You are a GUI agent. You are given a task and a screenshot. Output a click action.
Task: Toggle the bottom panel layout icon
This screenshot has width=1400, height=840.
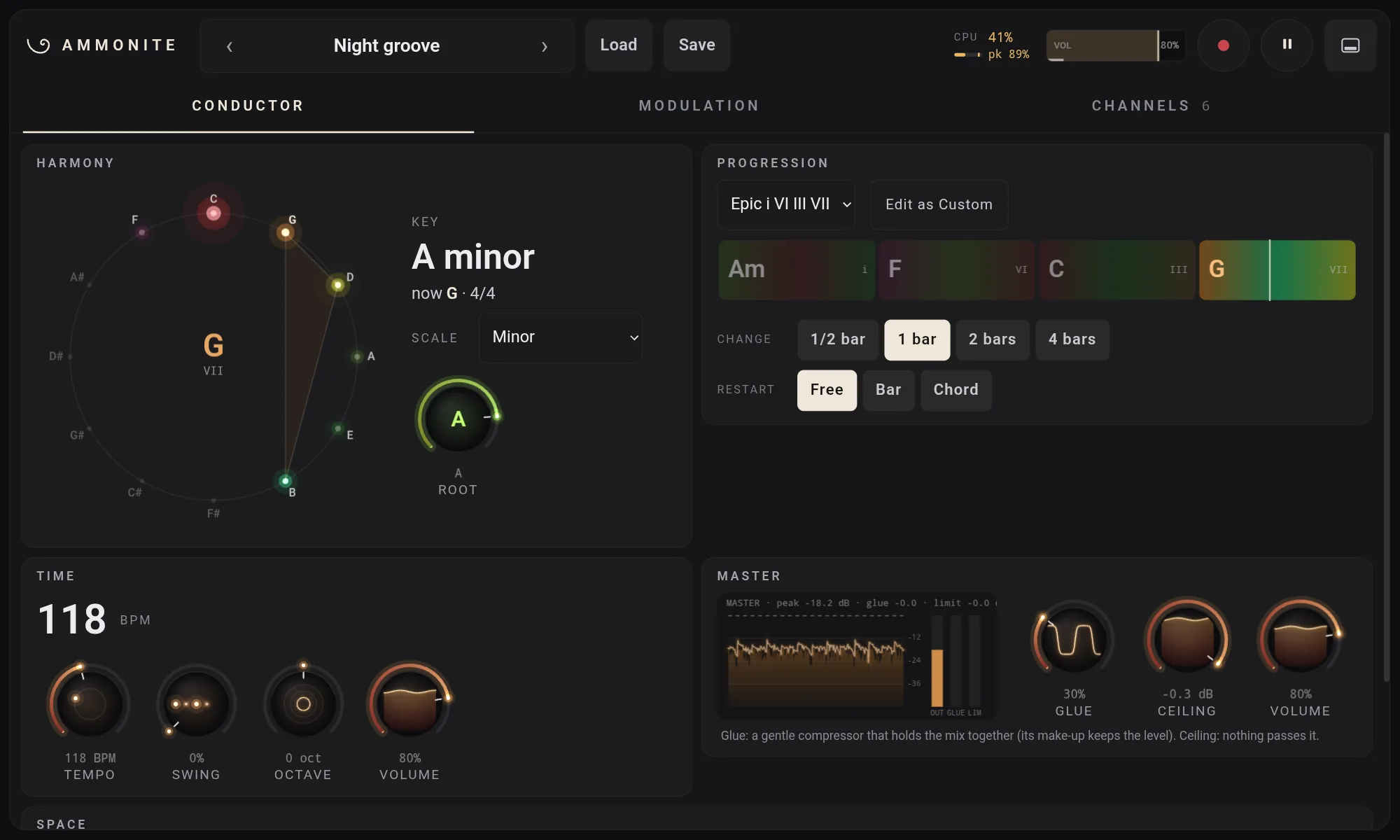1350,45
